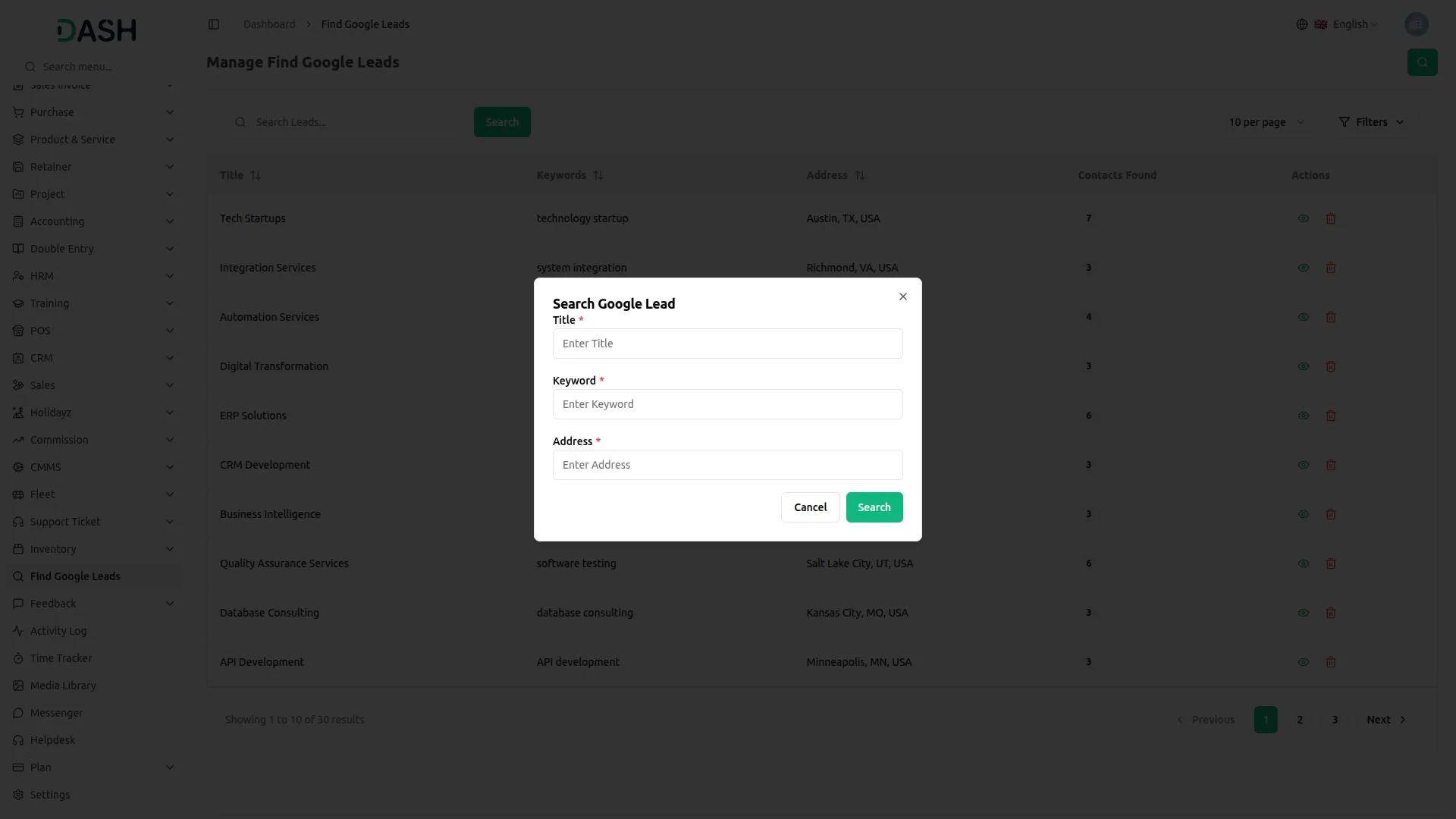
Task: Close the Search Google Lead dialog
Action: click(x=902, y=297)
